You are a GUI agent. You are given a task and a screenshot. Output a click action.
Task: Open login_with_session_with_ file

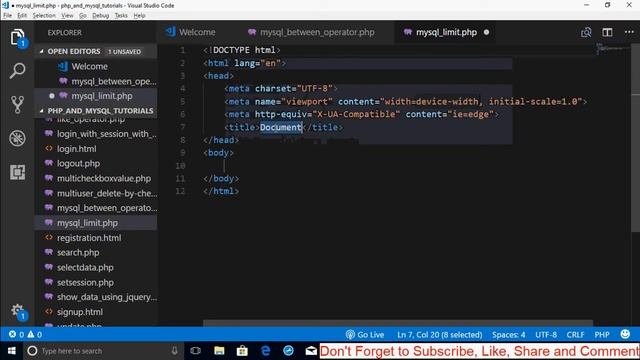pyautogui.click(x=96, y=134)
